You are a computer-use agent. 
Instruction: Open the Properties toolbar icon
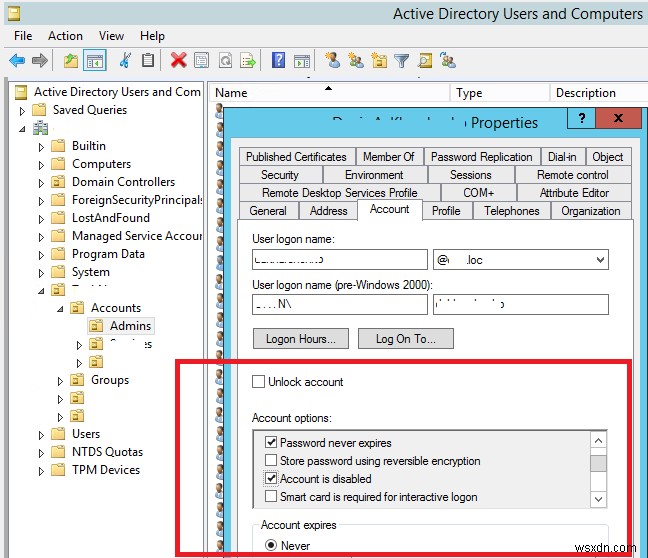(x=202, y=61)
